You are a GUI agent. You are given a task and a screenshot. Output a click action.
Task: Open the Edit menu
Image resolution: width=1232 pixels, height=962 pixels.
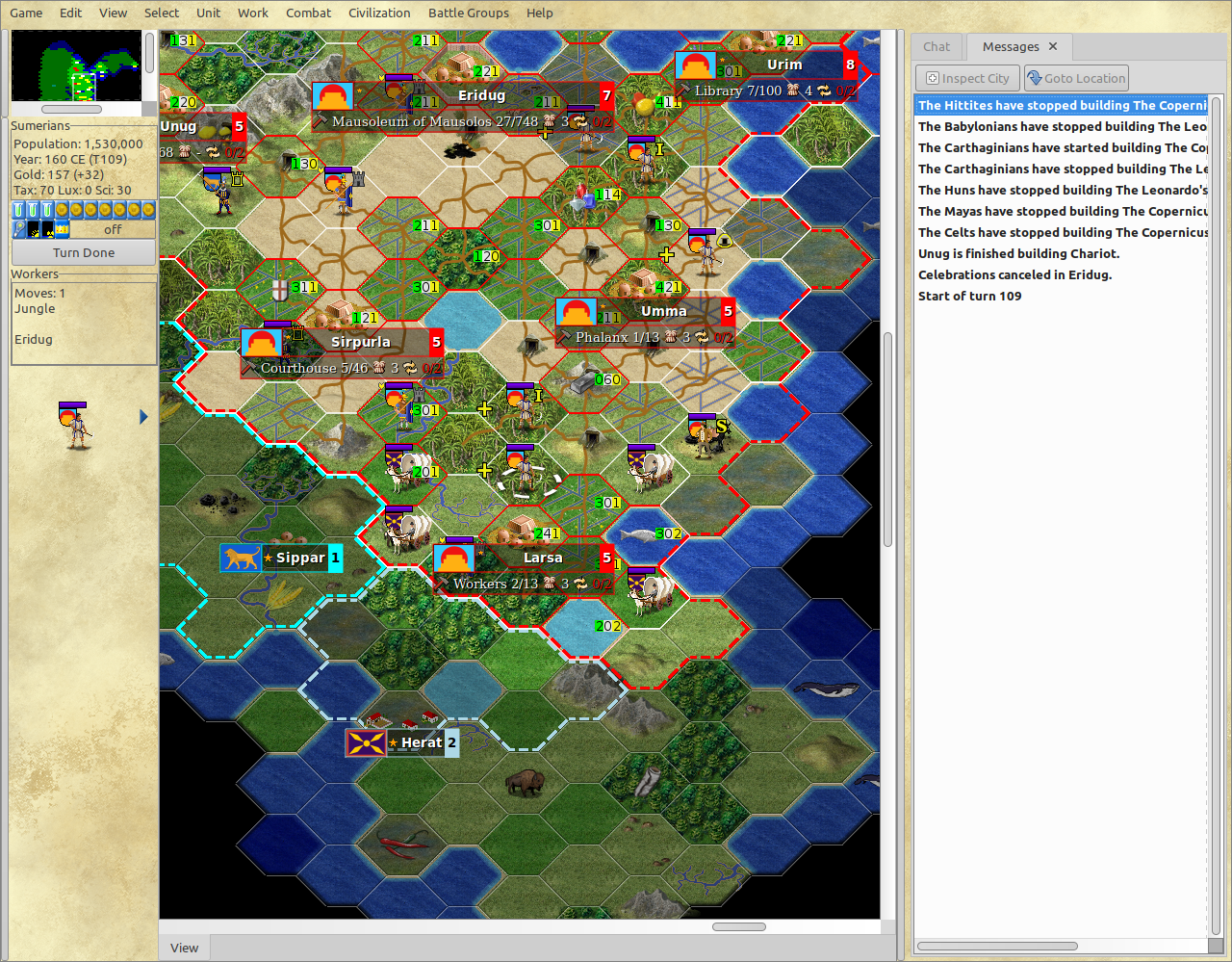tap(70, 13)
